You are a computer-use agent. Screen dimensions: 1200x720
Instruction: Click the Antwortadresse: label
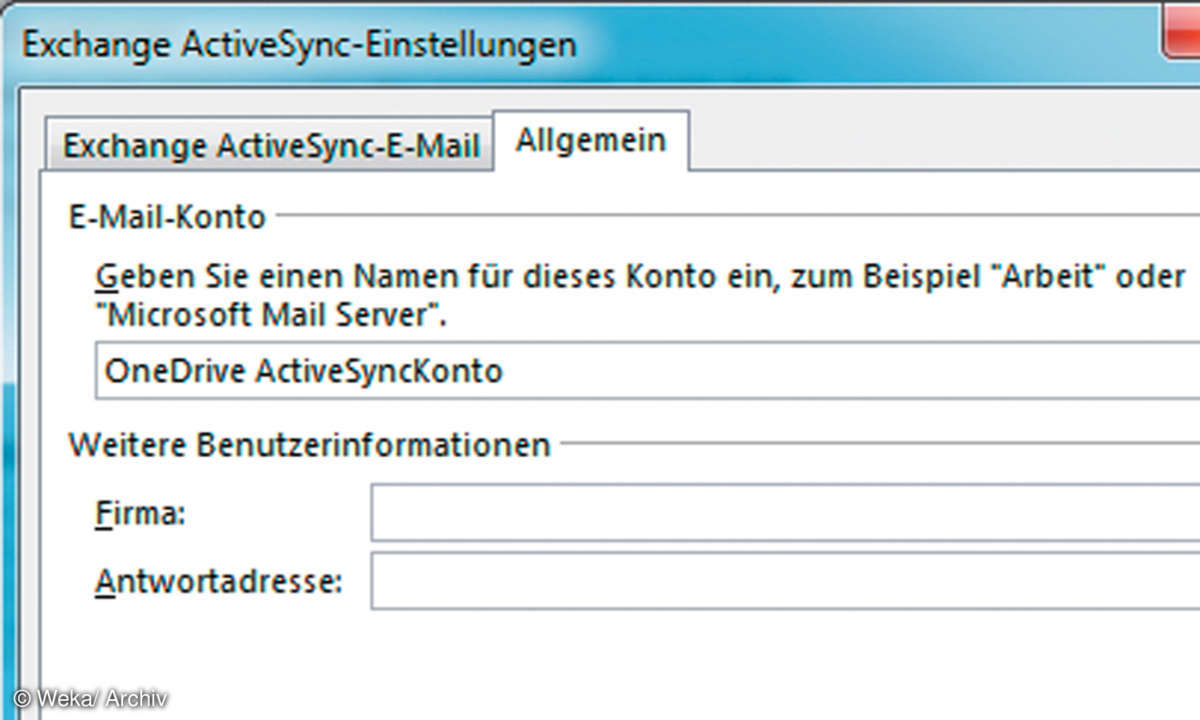coord(219,581)
